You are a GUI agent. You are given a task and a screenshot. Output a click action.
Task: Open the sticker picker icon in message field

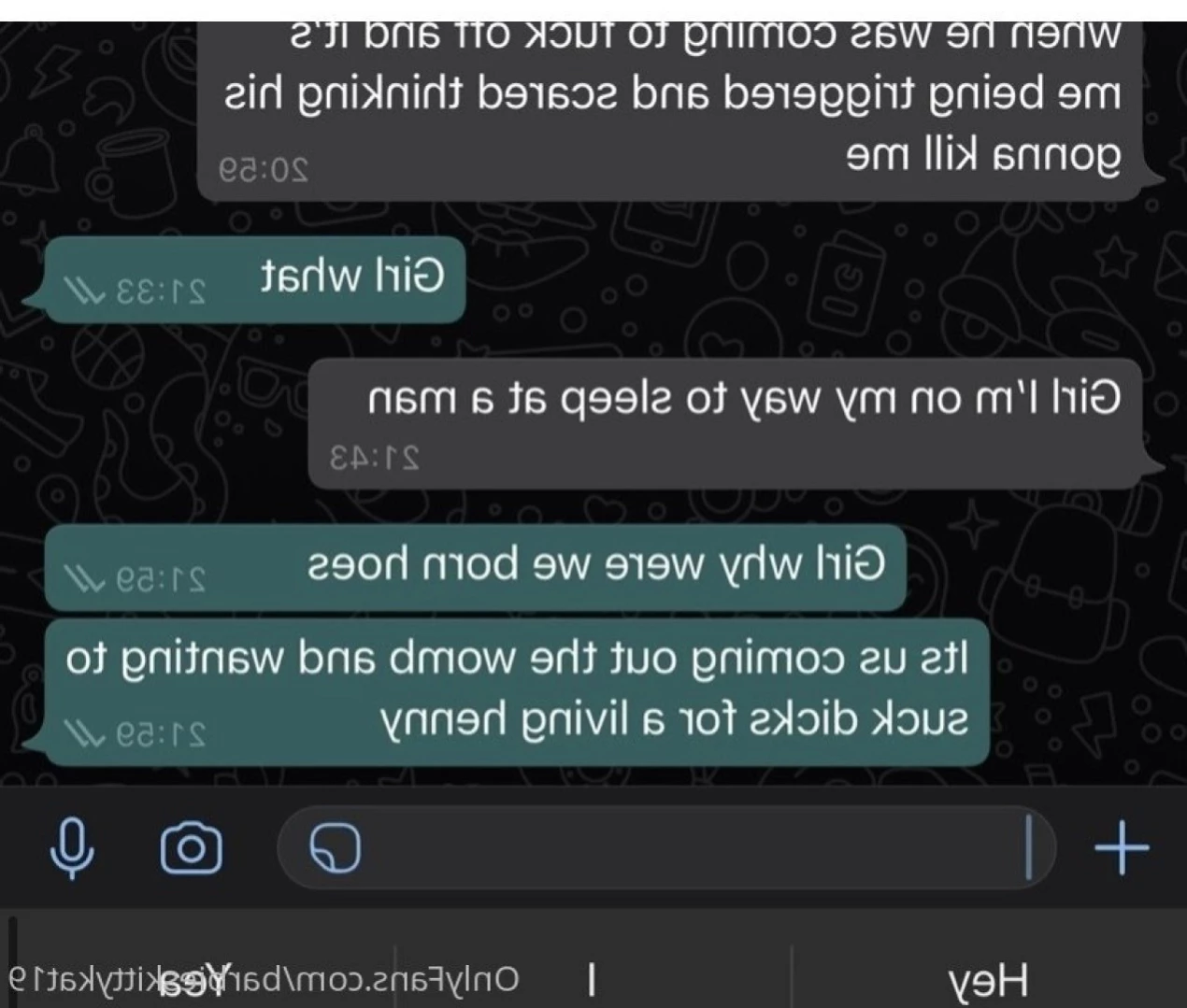[x=335, y=848]
